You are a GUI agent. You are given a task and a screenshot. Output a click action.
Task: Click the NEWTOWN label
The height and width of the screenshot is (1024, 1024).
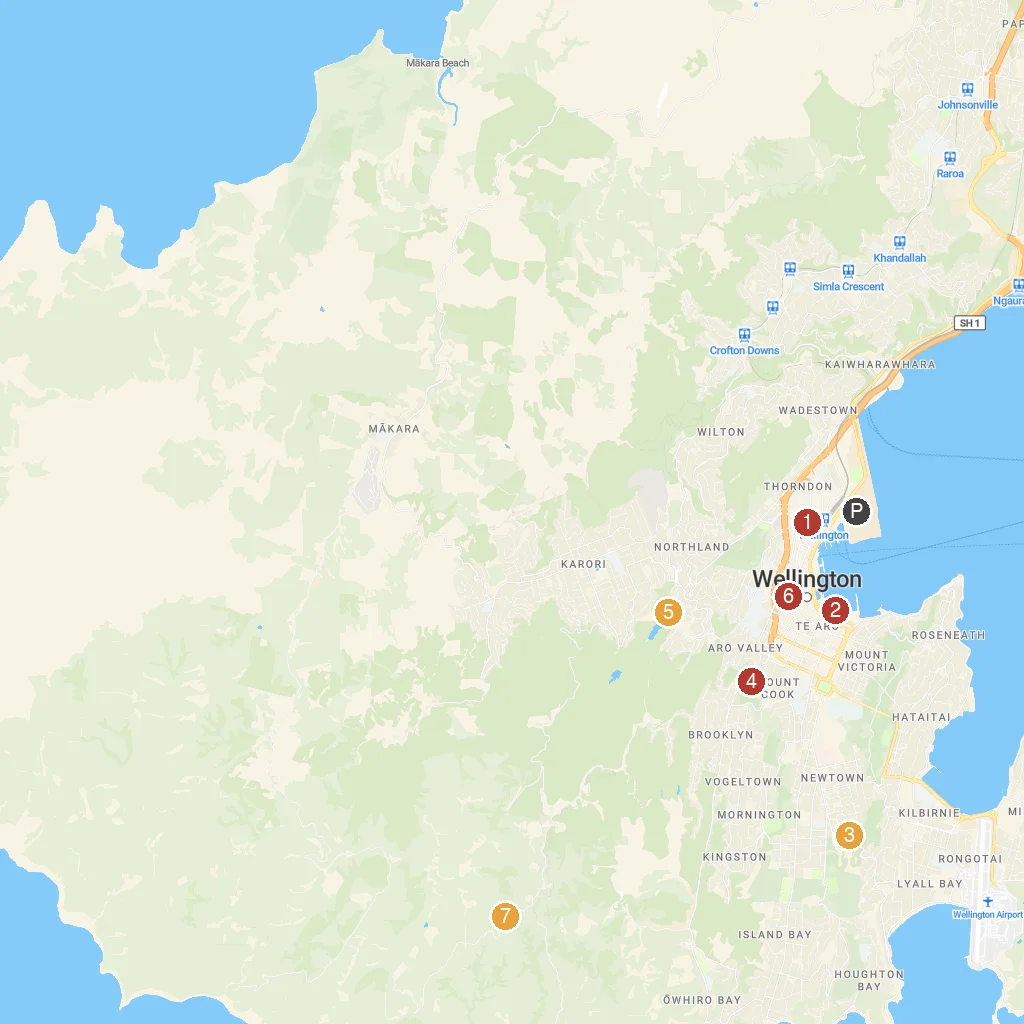[832, 778]
